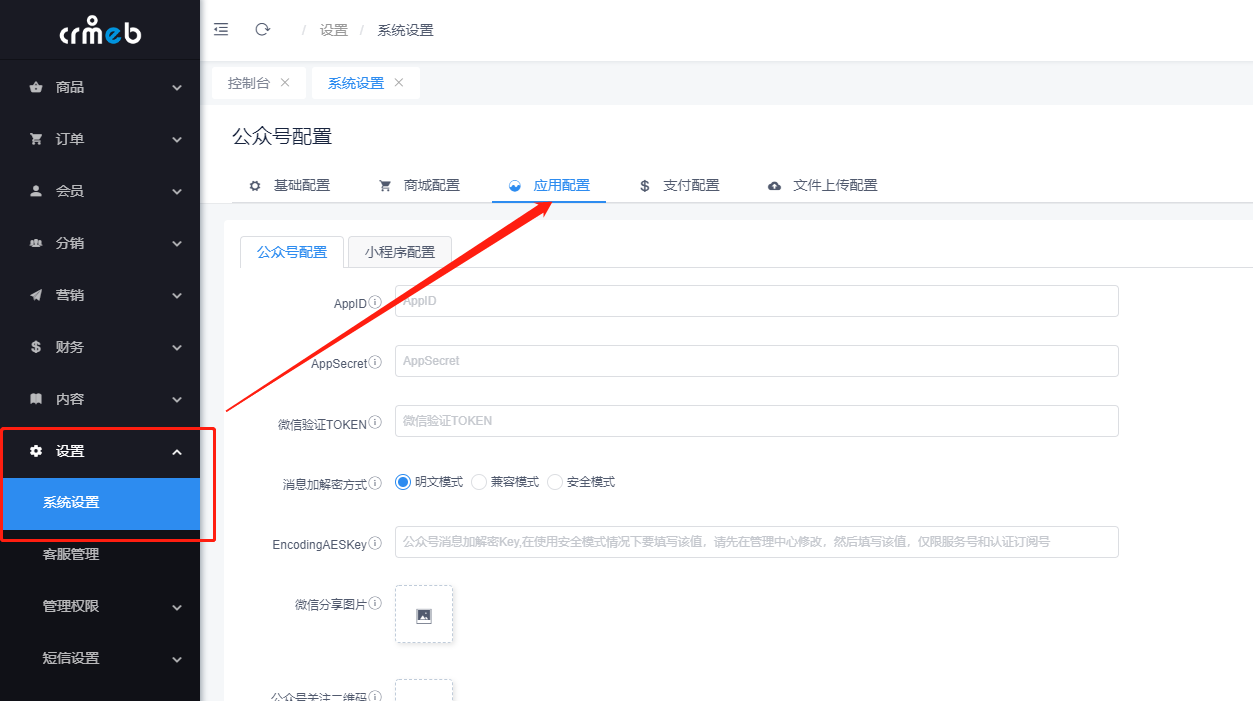This screenshot has width=1253, height=701.
Task: Click the info icon next to 微信验证TOKEN
Action: [x=375, y=423]
